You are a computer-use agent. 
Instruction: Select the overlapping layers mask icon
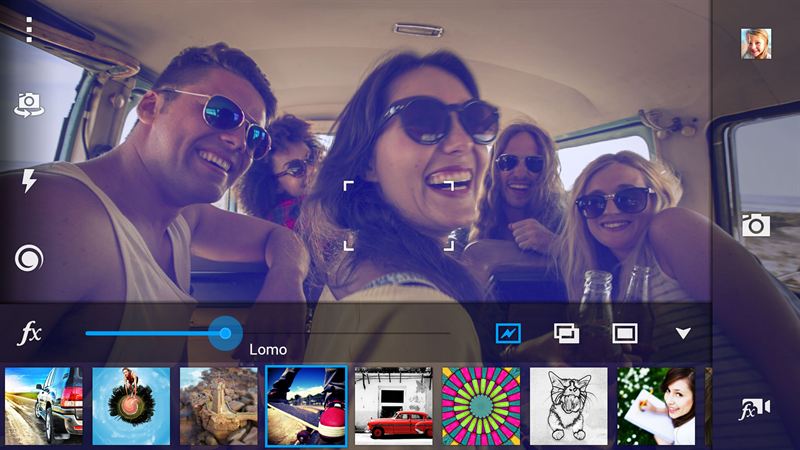coord(566,333)
